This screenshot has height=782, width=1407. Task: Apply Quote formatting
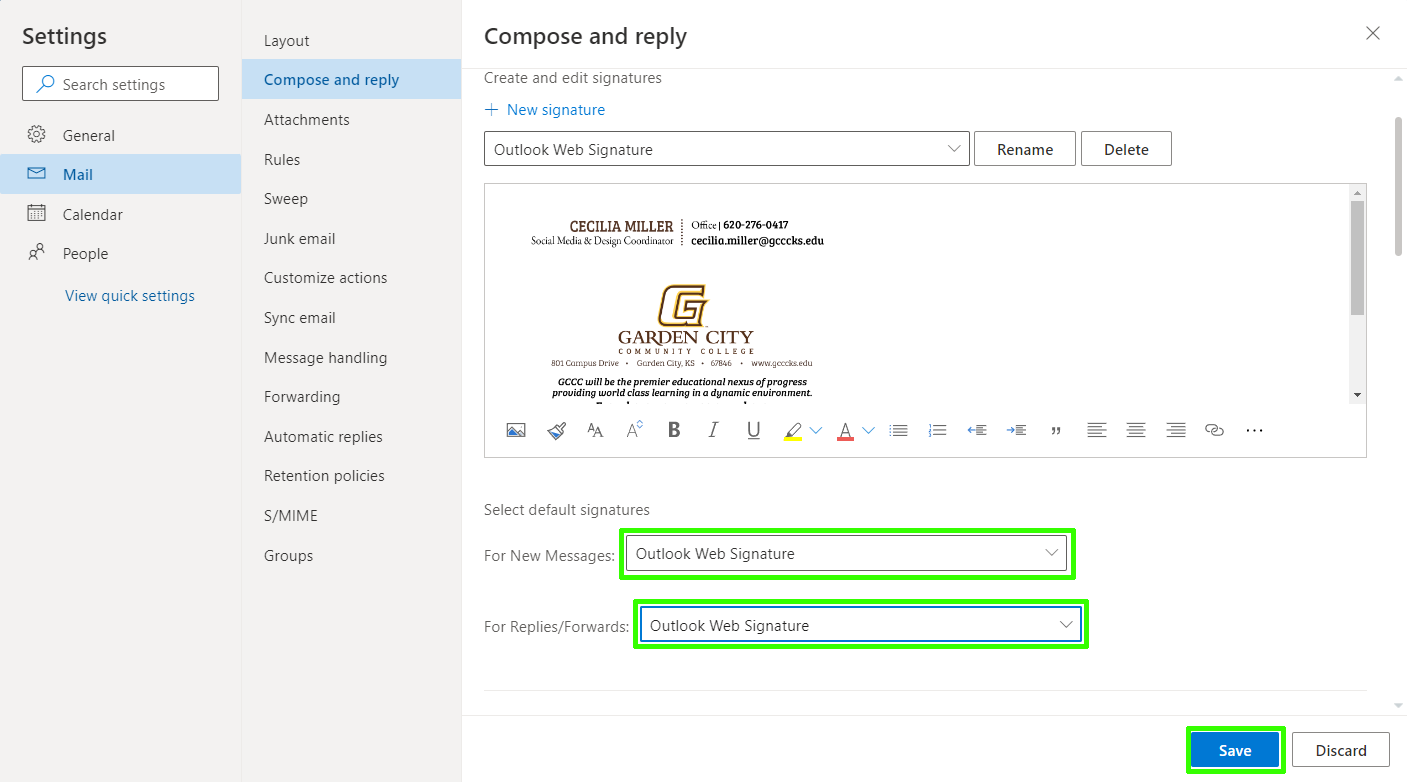(x=1056, y=430)
